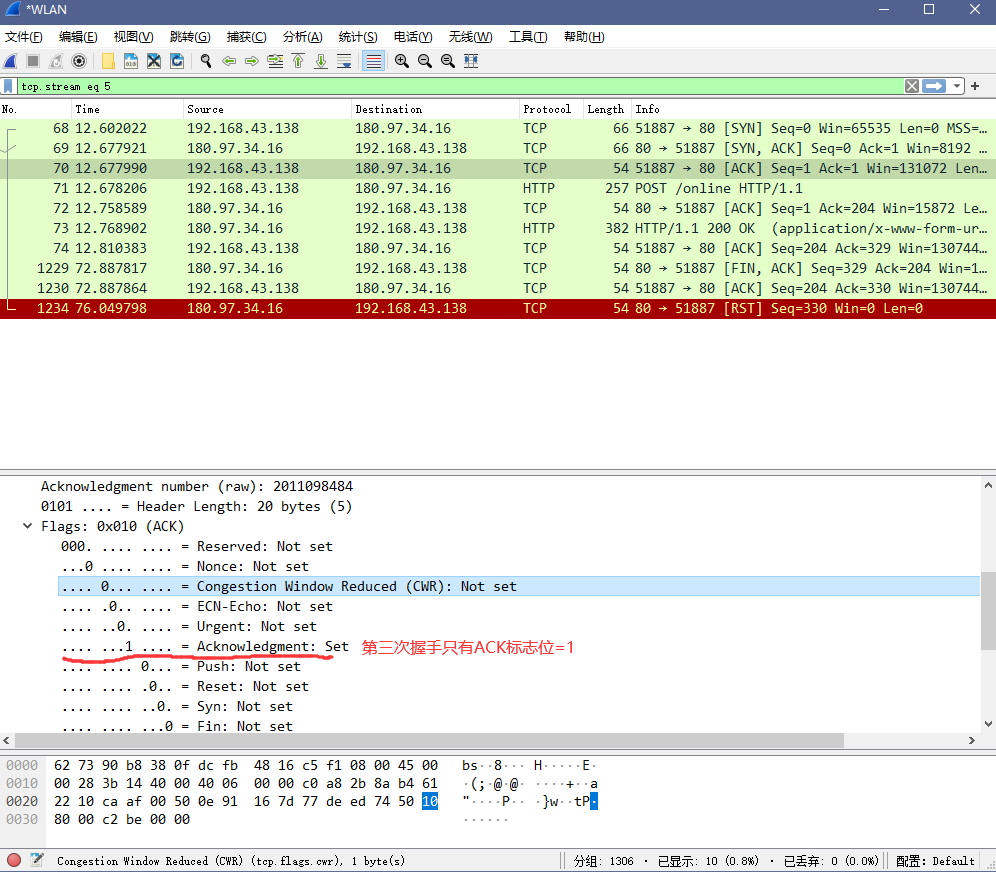Image resolution: width=996 pixels, height=872 pixels.
Task: Click the restart current capture icon
Action: pos(55,61)
